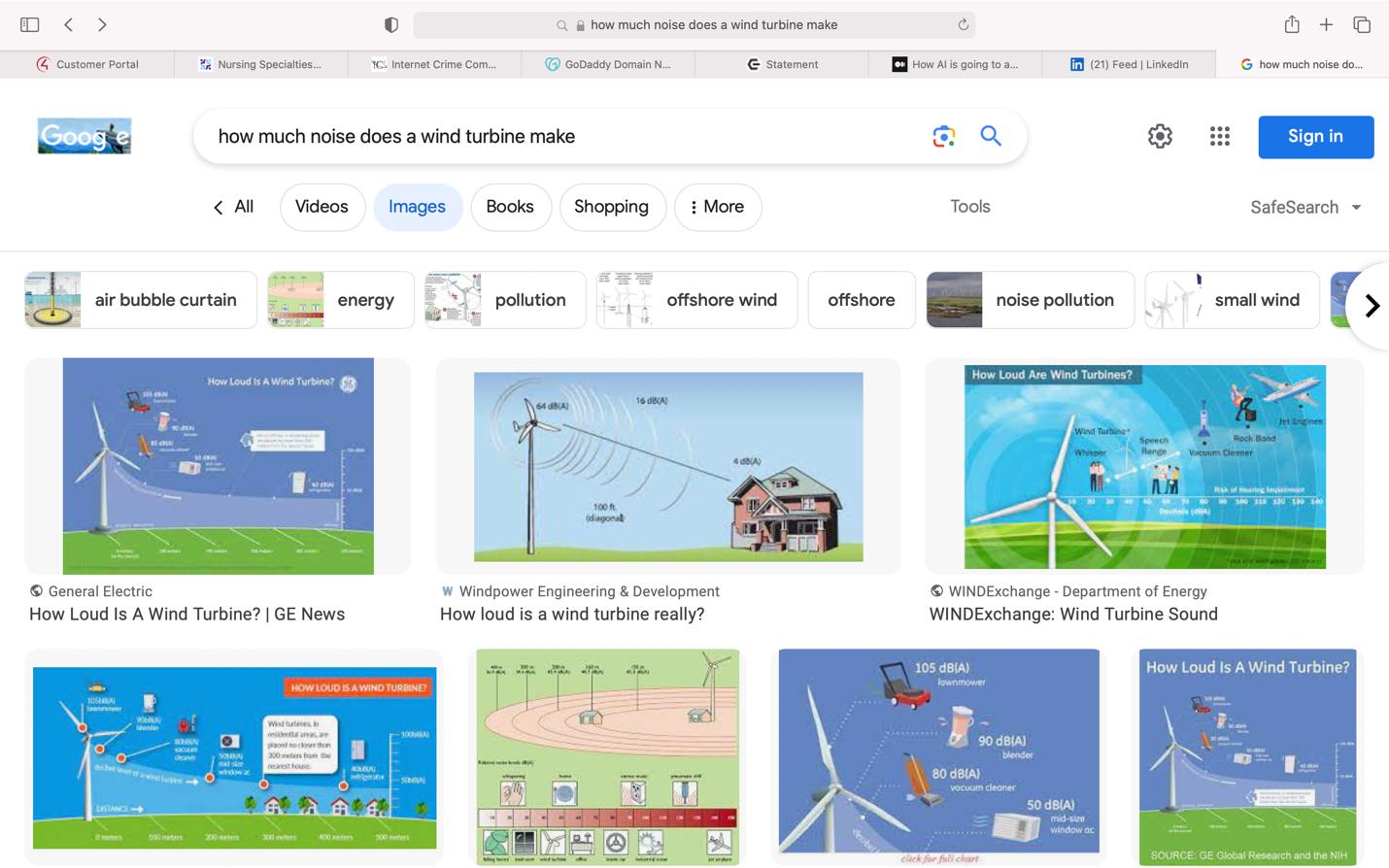The image size is (1389, 868).
Task: Open the GE wind turbine infographic thumbnail
Action: (218, 466)
